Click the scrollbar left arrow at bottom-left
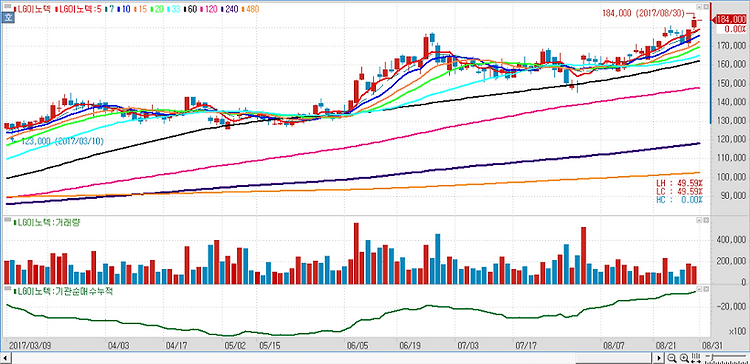The width and height of the screenshot is (750, 364). (x=6, y=358)
